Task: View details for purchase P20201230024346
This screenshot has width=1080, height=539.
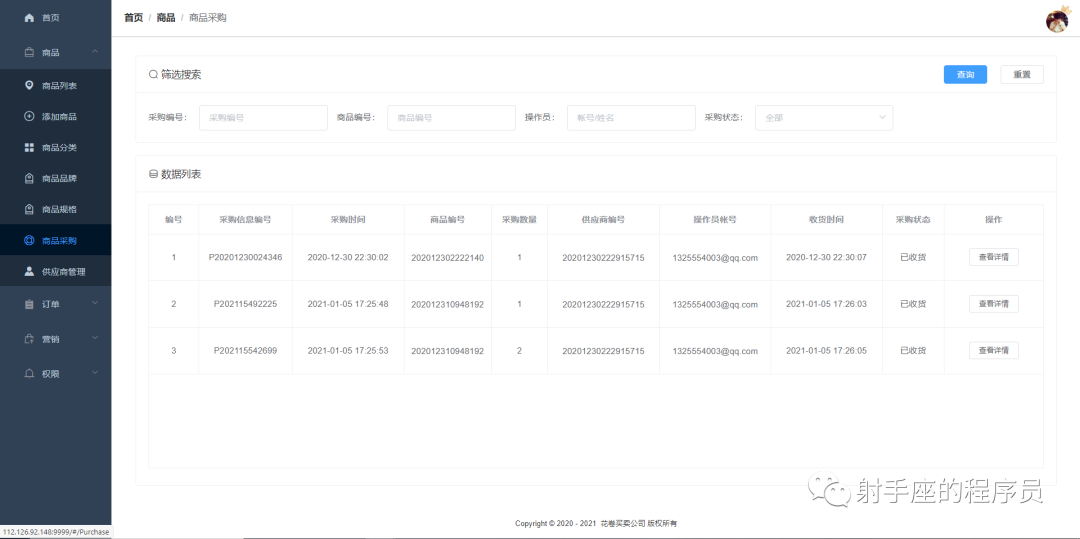Action: point(993,257)
